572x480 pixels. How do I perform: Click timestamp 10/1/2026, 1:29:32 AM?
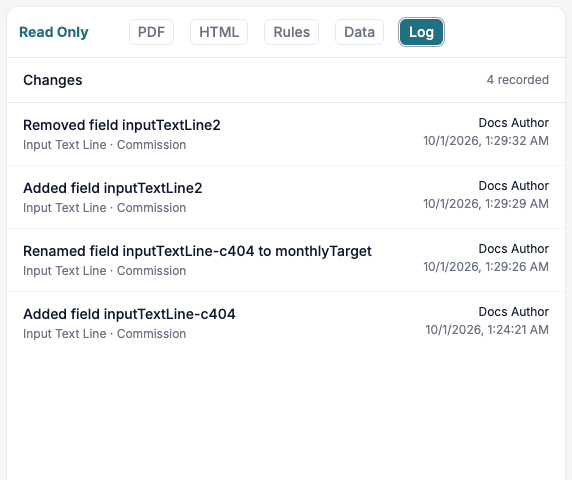coord(486,141)
